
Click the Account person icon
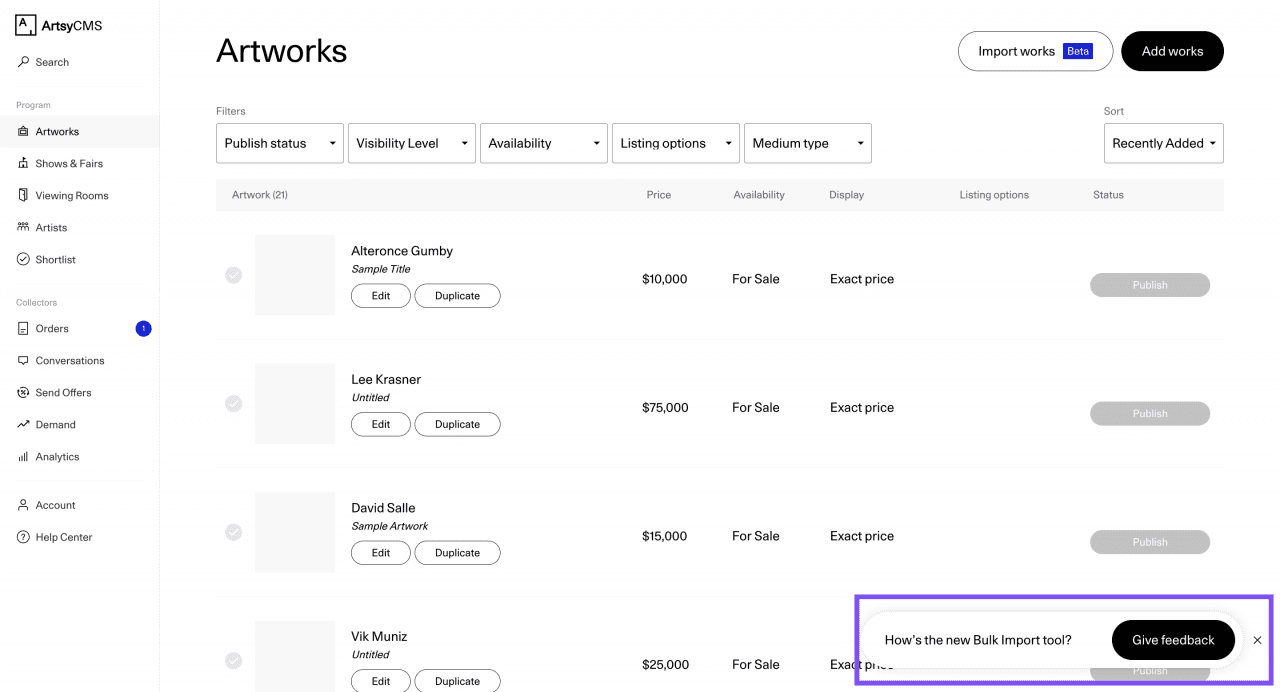pos(24,505)
